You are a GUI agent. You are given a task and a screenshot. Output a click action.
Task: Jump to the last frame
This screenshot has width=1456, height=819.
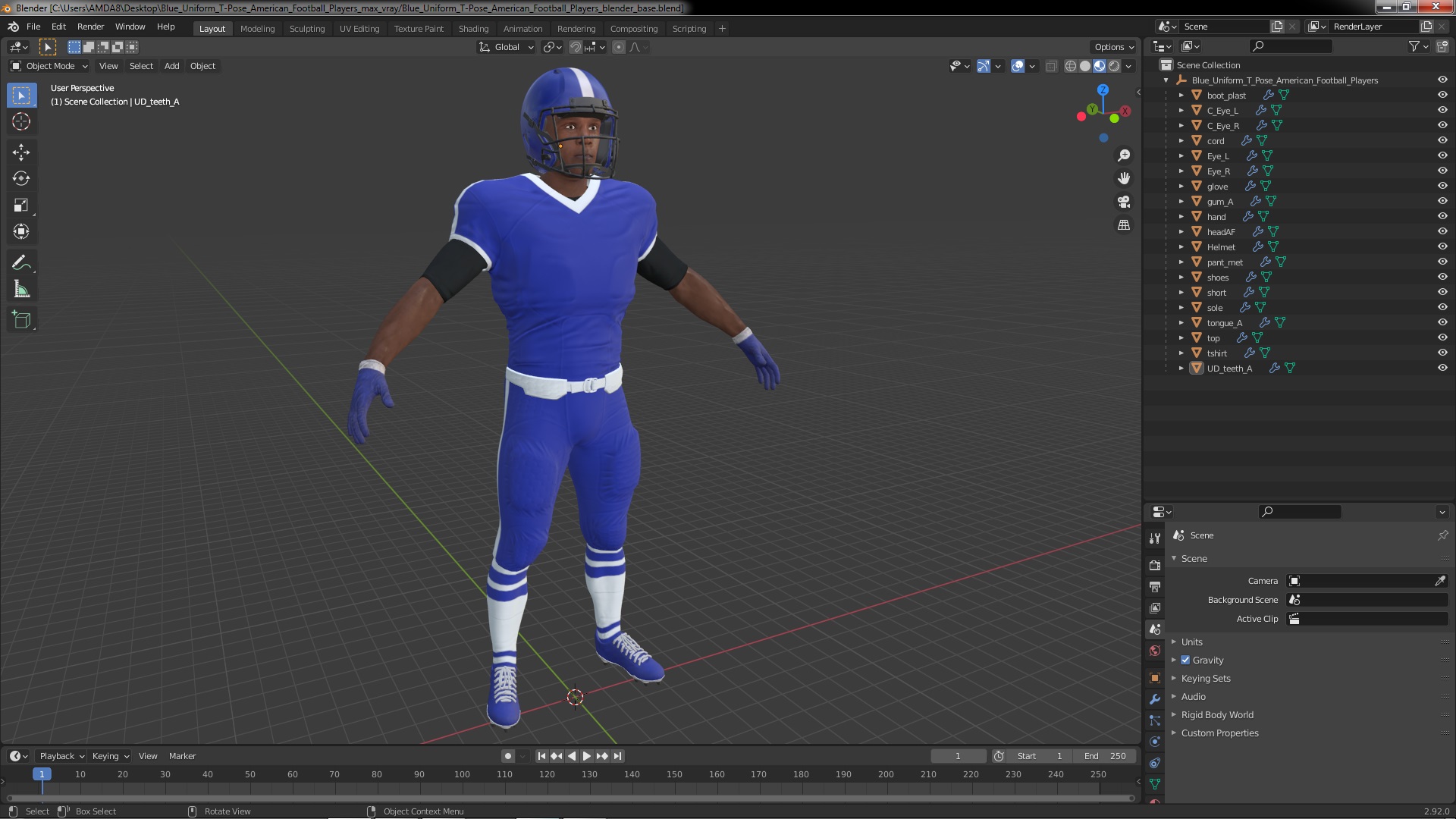tap(617, 756)
